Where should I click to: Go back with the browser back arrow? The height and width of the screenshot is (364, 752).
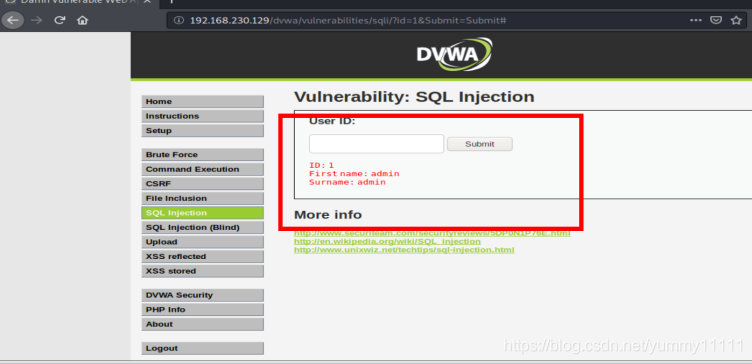(13, 20)
